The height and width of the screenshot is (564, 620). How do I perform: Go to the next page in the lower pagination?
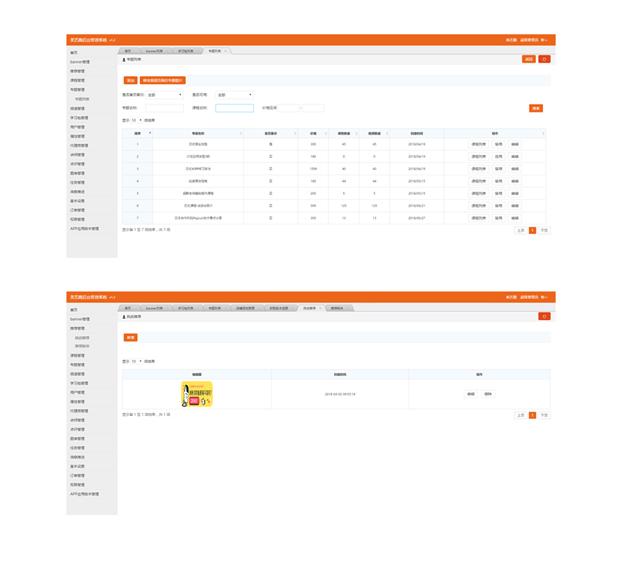point(544,415)
